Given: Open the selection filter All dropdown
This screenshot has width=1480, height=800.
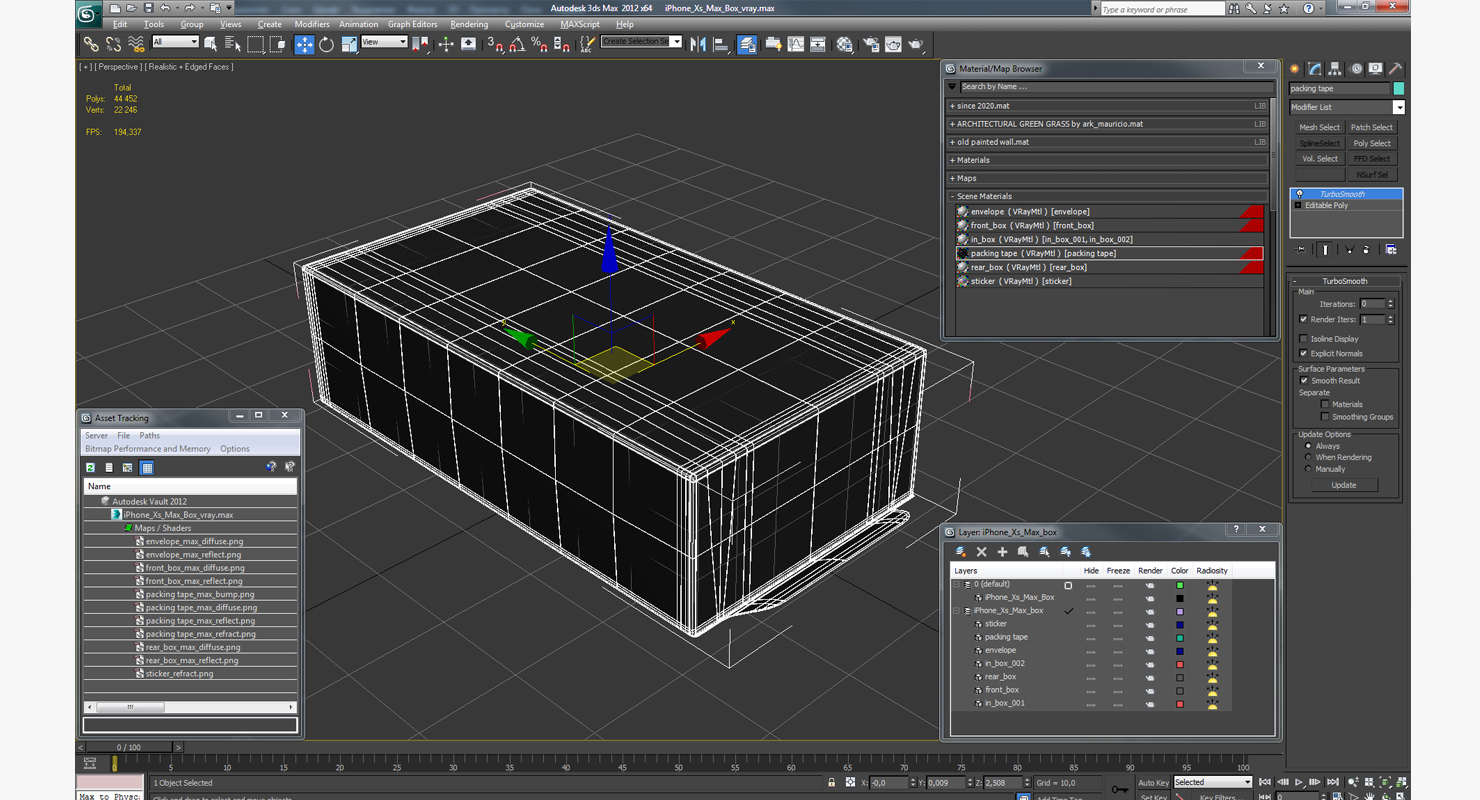Looking at the screenshot, I should [x=175, y=42].
